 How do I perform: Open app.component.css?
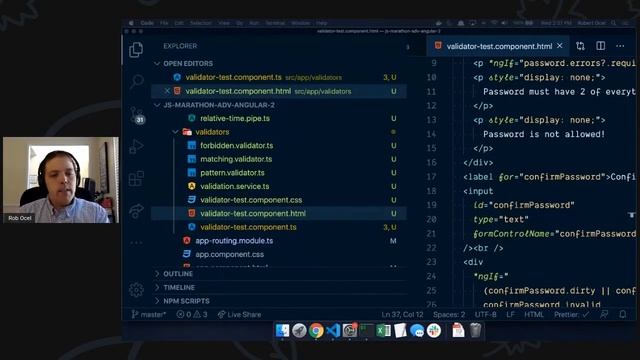click(x=279, y=254)
